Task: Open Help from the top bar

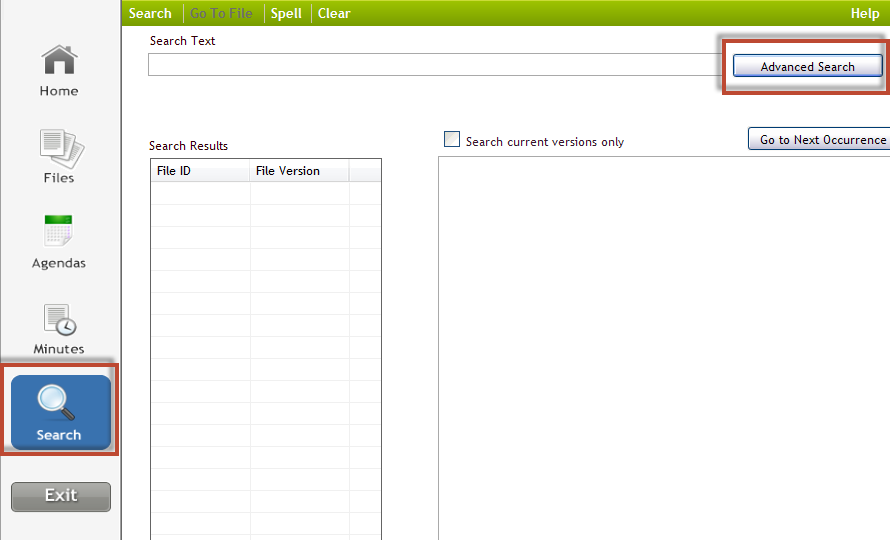Action: [864, 13]
